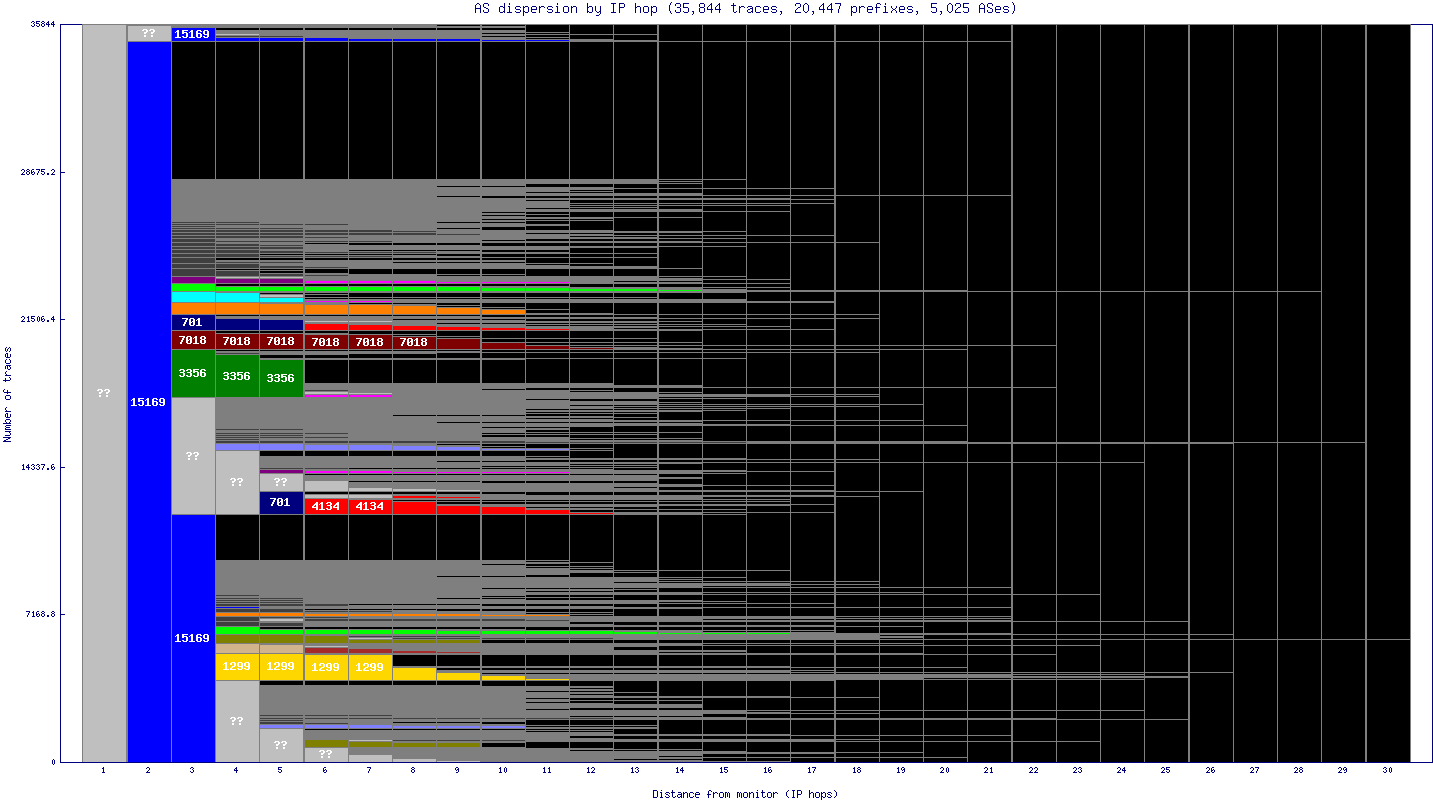Screen dimensions: 1433x800
Task: Select the red 4134 block at hop 6
Action: pos(326,506)
